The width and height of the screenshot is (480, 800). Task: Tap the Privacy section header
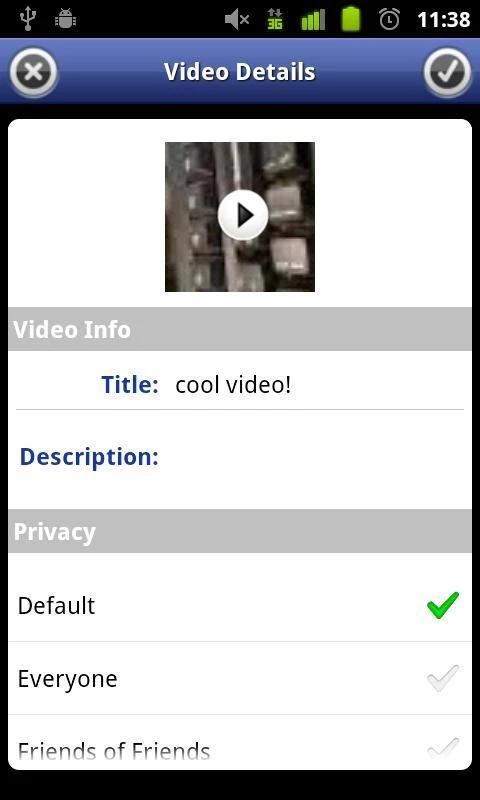point(240,531)
